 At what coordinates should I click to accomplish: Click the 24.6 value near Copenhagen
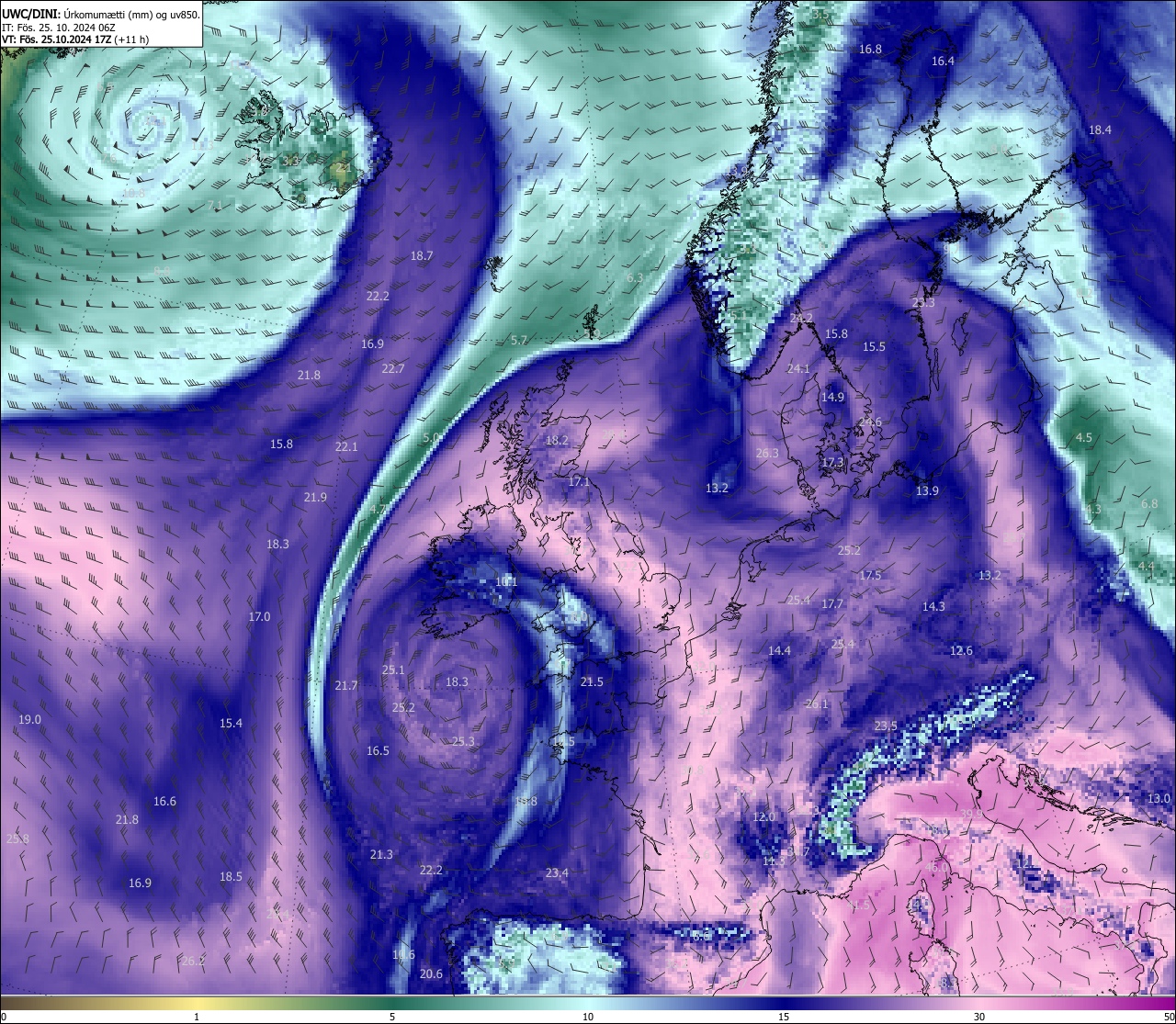pyautogui.click(x=870, y=422)
